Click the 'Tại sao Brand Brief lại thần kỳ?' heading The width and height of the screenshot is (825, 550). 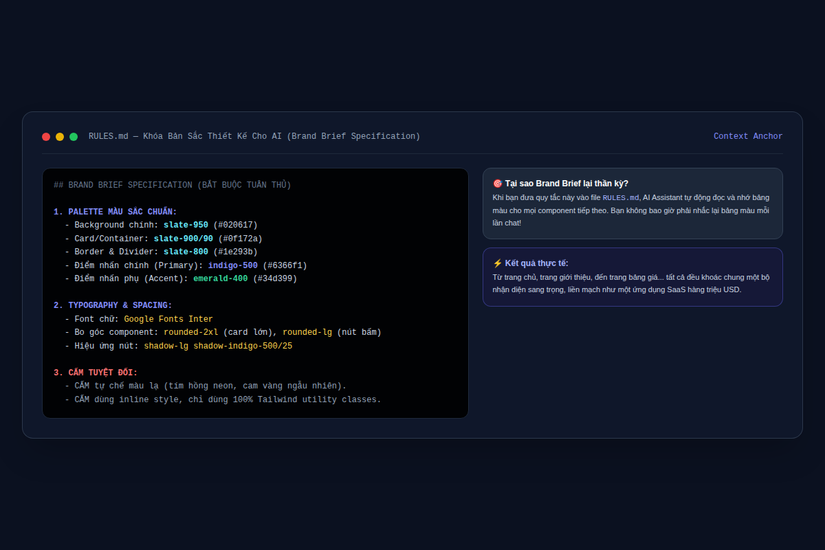coord(567,184)
